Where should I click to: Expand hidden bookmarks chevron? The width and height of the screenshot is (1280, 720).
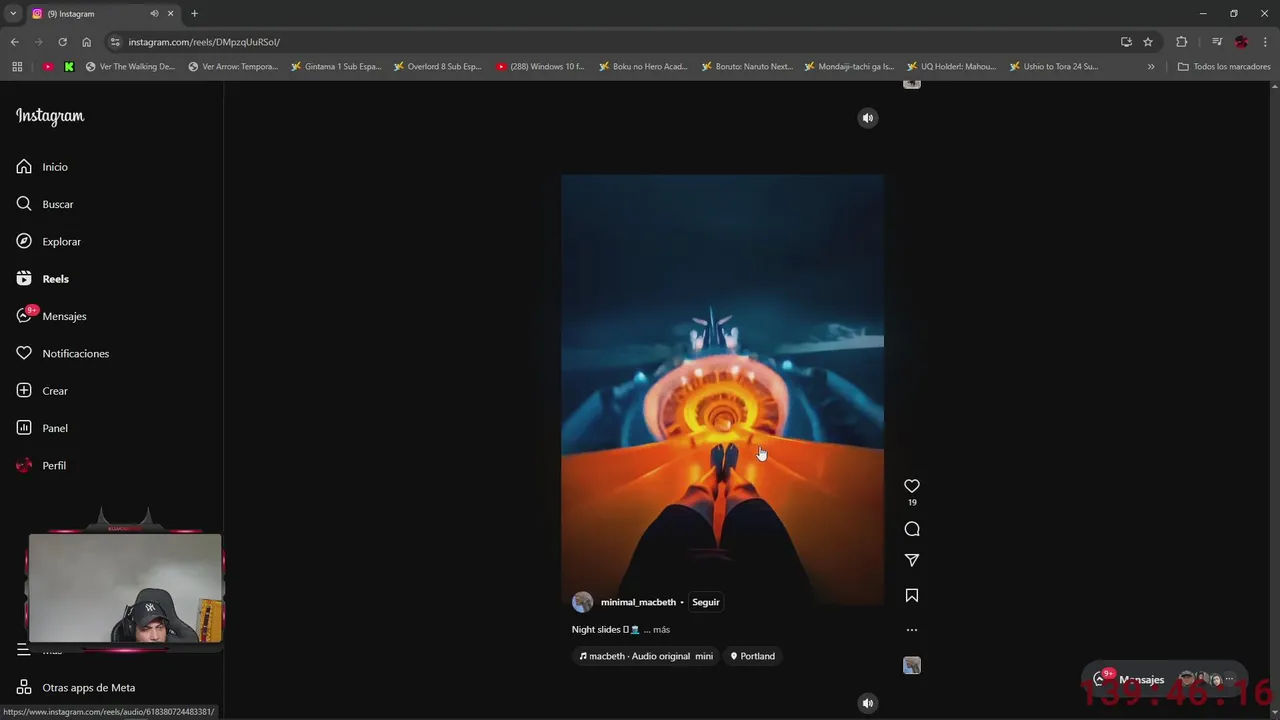[1151, 67]
